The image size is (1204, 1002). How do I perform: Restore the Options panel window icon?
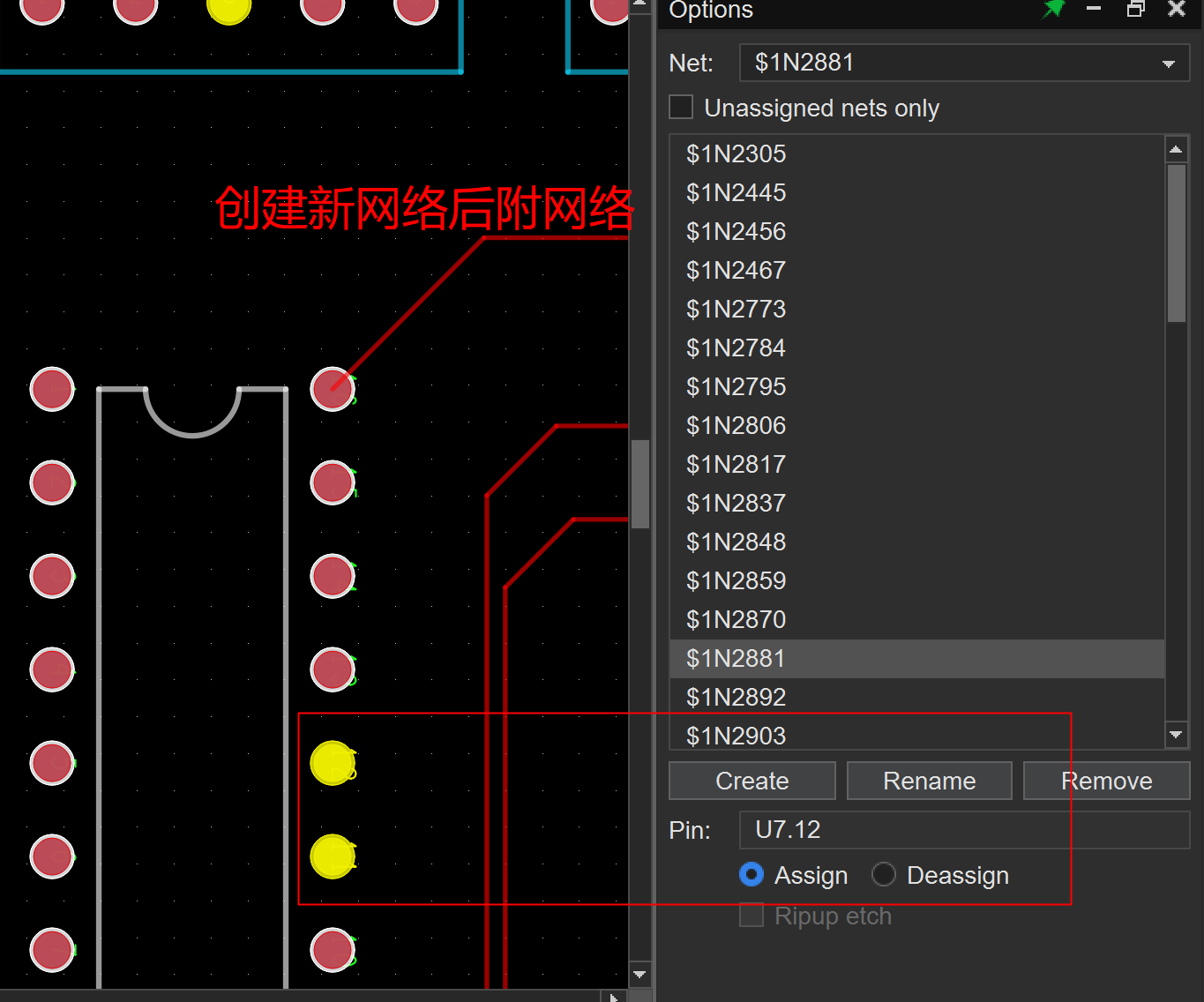coord(1136,10)
